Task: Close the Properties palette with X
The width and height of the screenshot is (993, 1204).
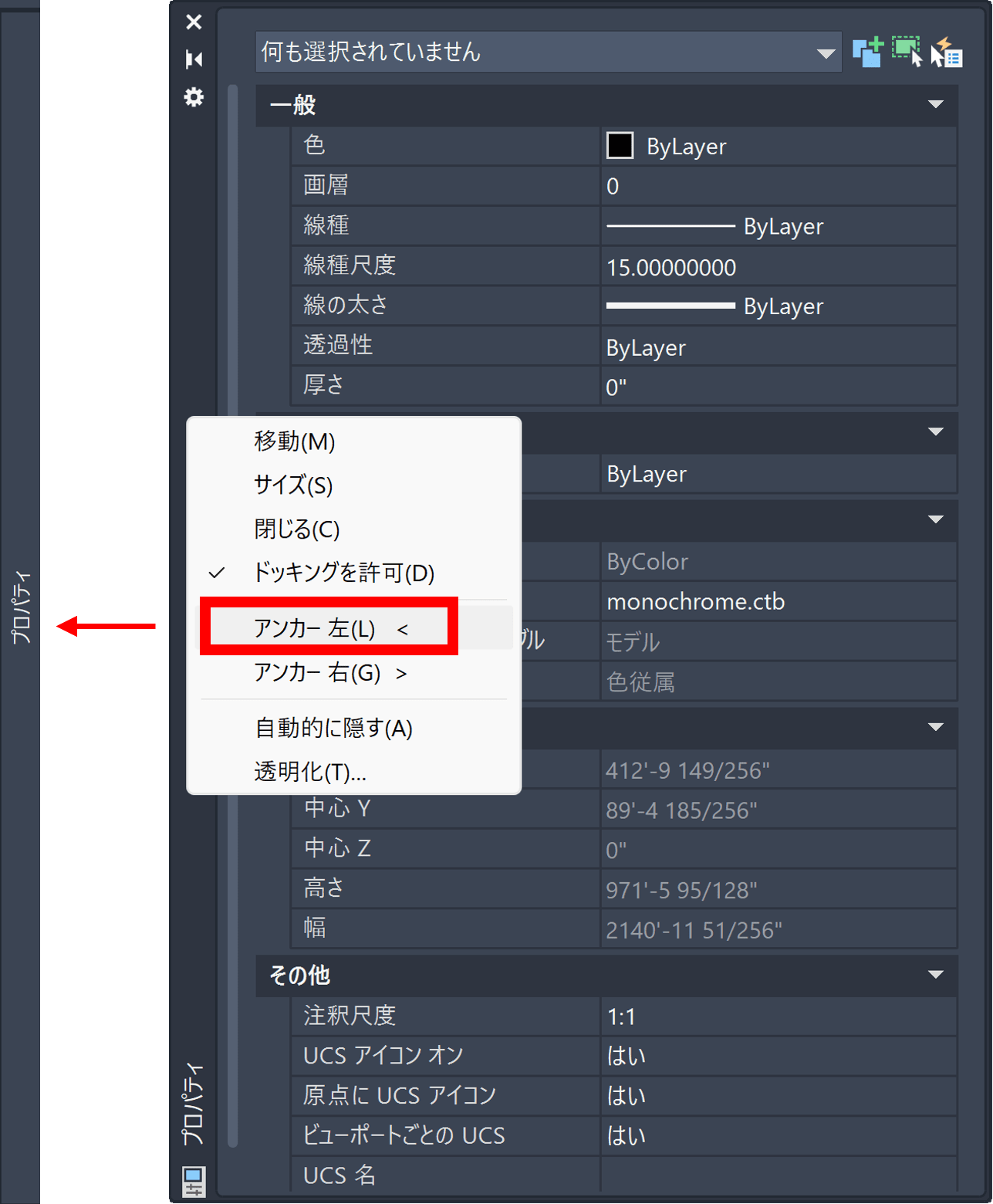Action: point(194,22)
